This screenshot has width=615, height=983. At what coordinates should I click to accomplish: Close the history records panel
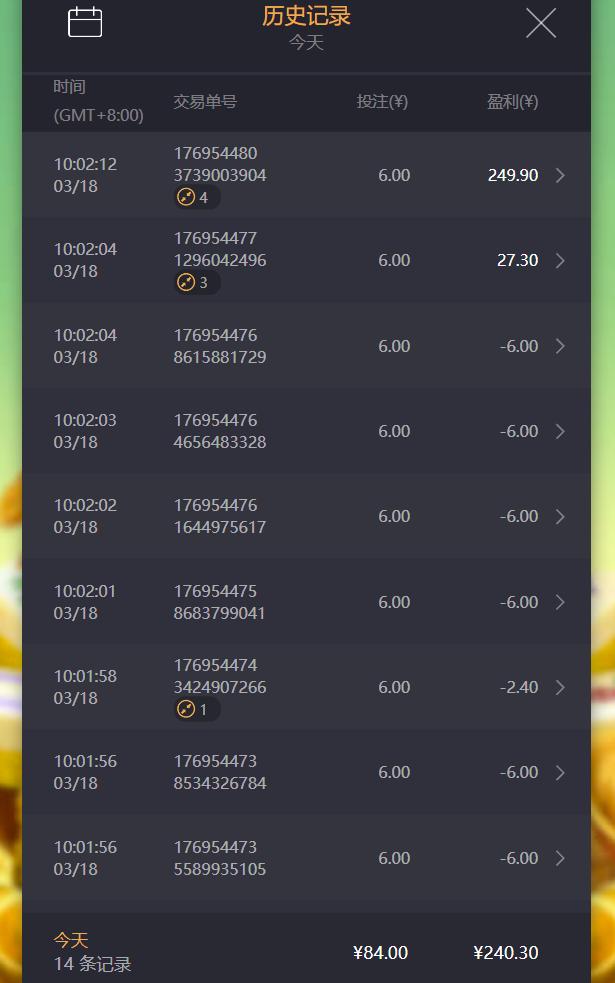click(541, 23)
